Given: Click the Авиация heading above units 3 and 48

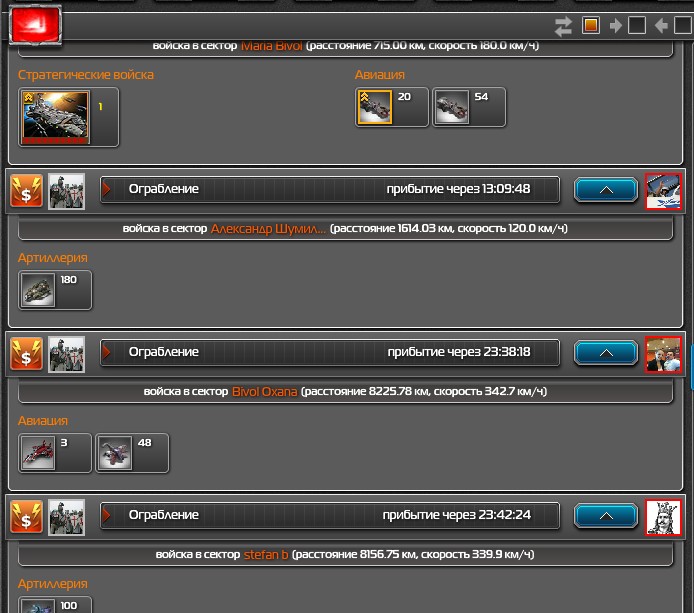Looking at the screenshot, I should (43, 421).
